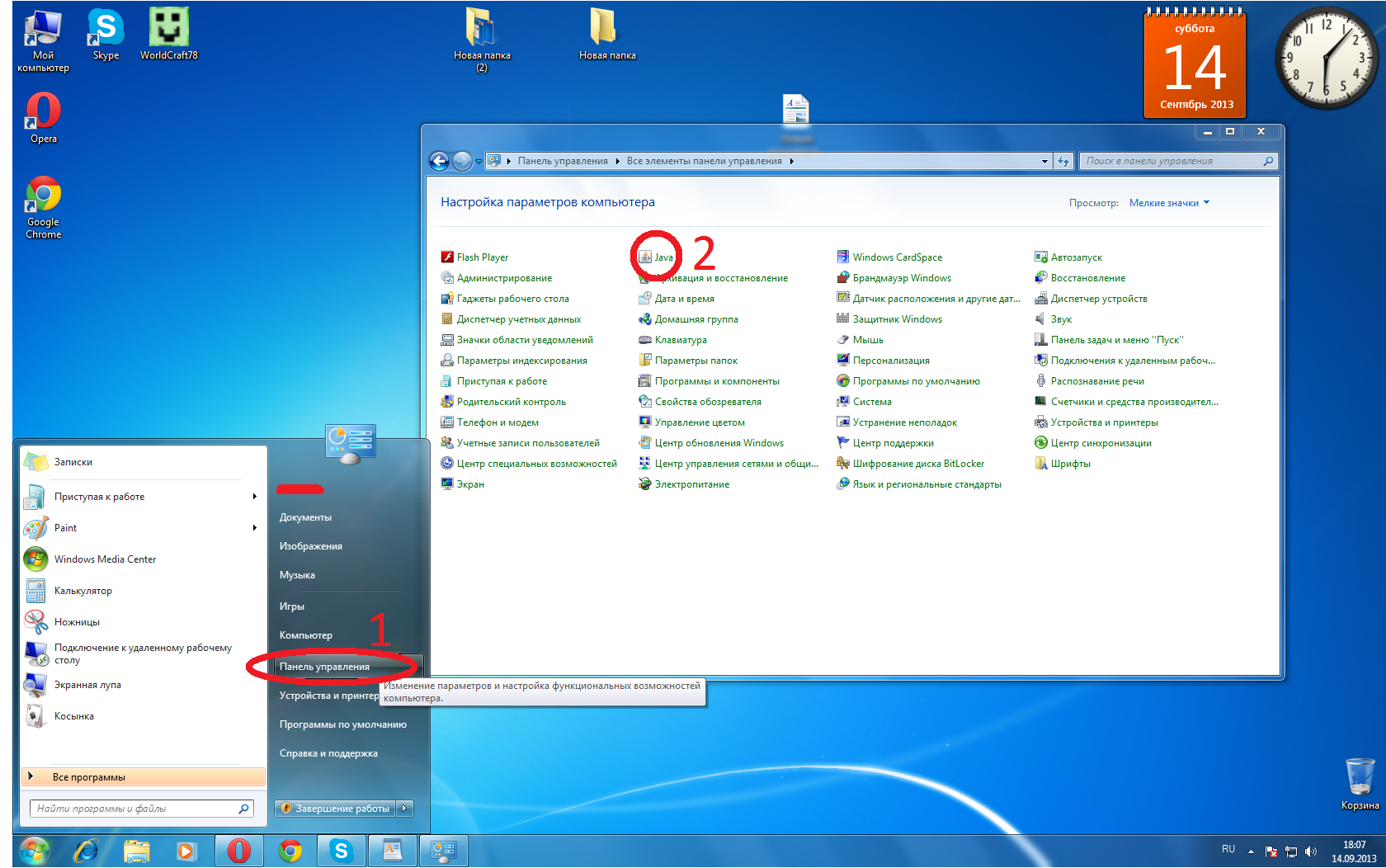
Task: Show hidden tray icons arrow
Action: pyautogui.click(x=1251, y=851)
